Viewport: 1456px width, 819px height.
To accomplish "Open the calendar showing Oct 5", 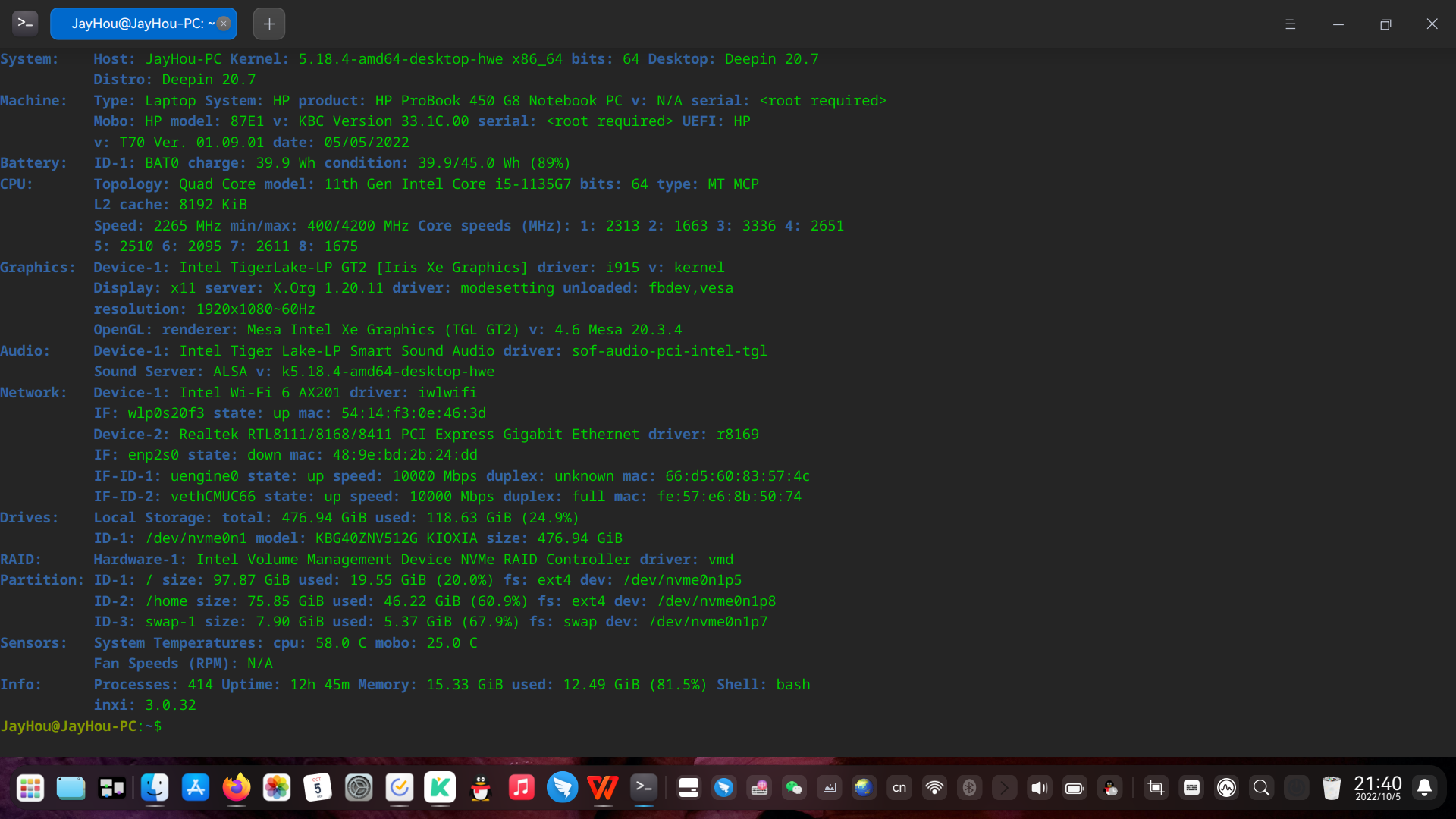I will pos(318,788).
